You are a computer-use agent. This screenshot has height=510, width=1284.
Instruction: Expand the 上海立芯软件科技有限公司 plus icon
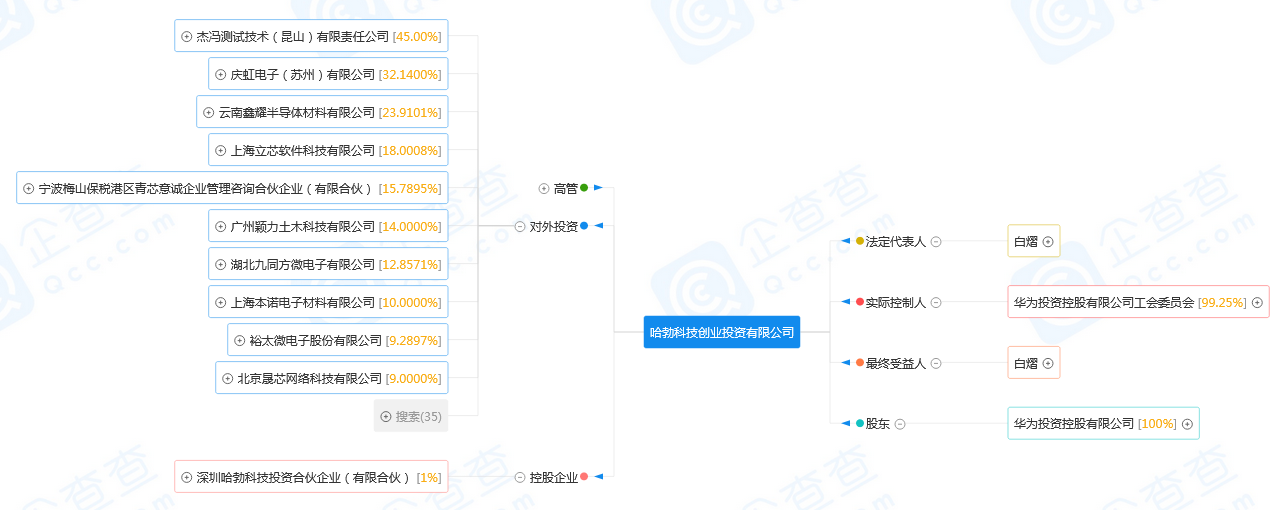point(221,150)
